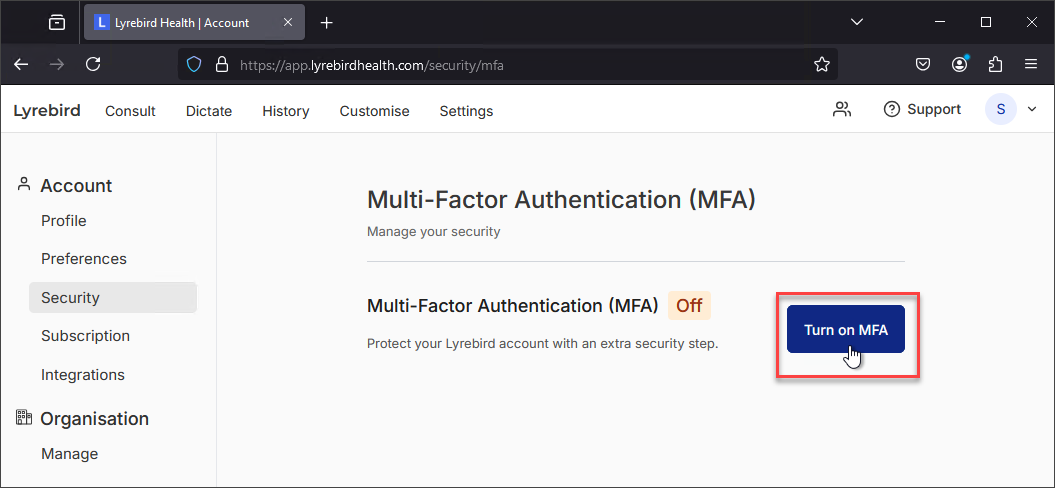
Task: Click the Multi-Factor Authentication page title
Action: [562, 200]
